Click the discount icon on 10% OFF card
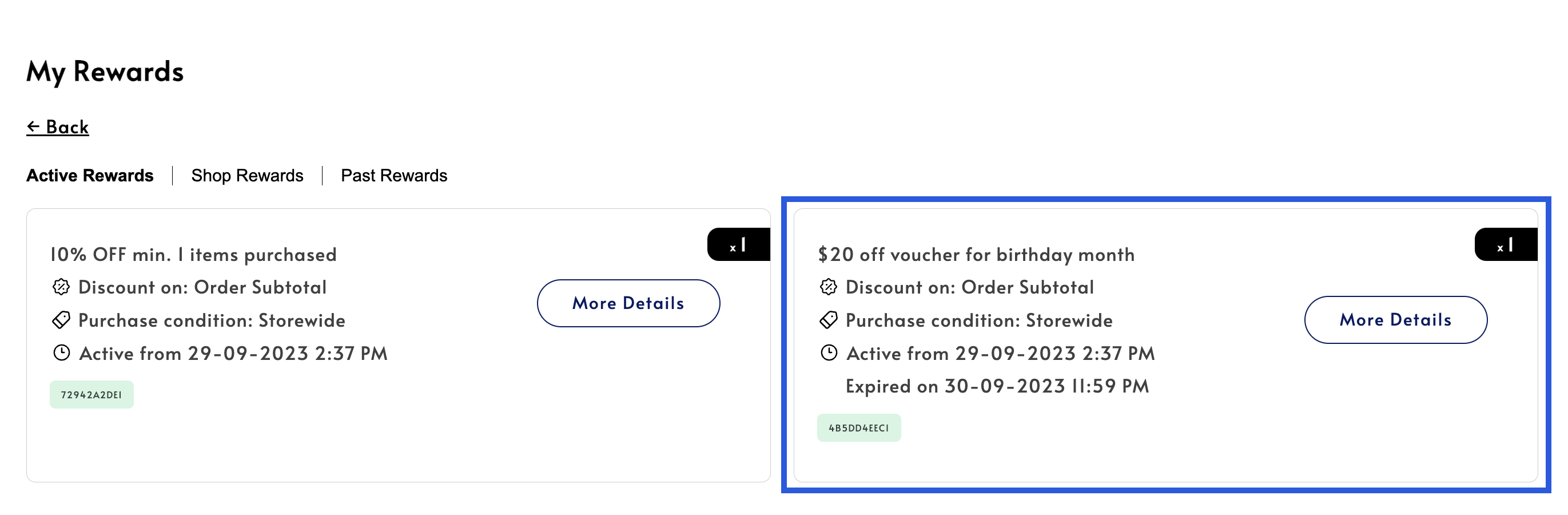 click(x=61, y=287)
